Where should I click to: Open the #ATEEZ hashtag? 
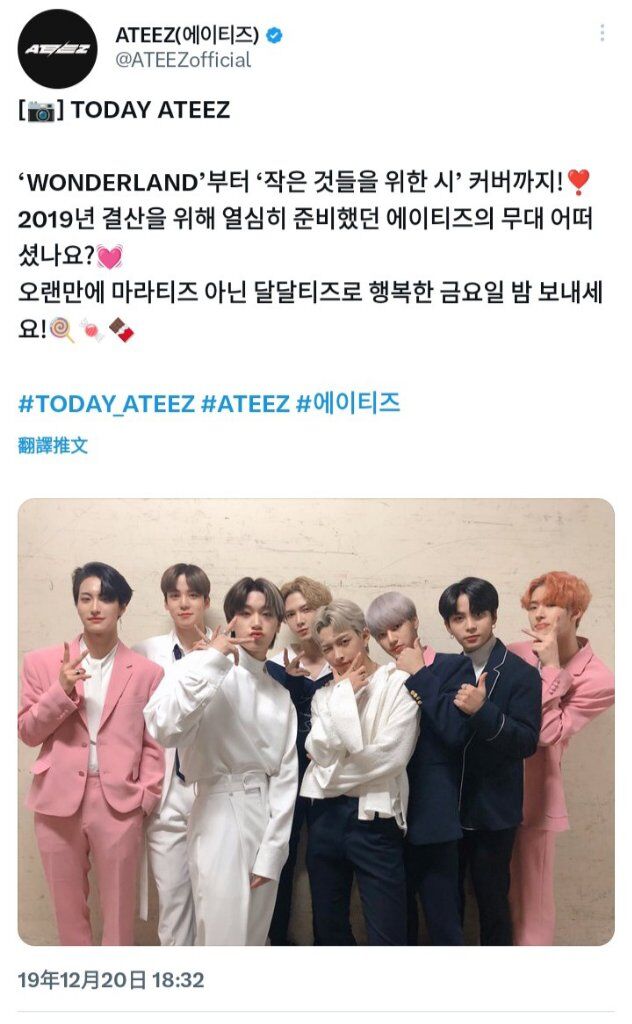coord(245,404)
